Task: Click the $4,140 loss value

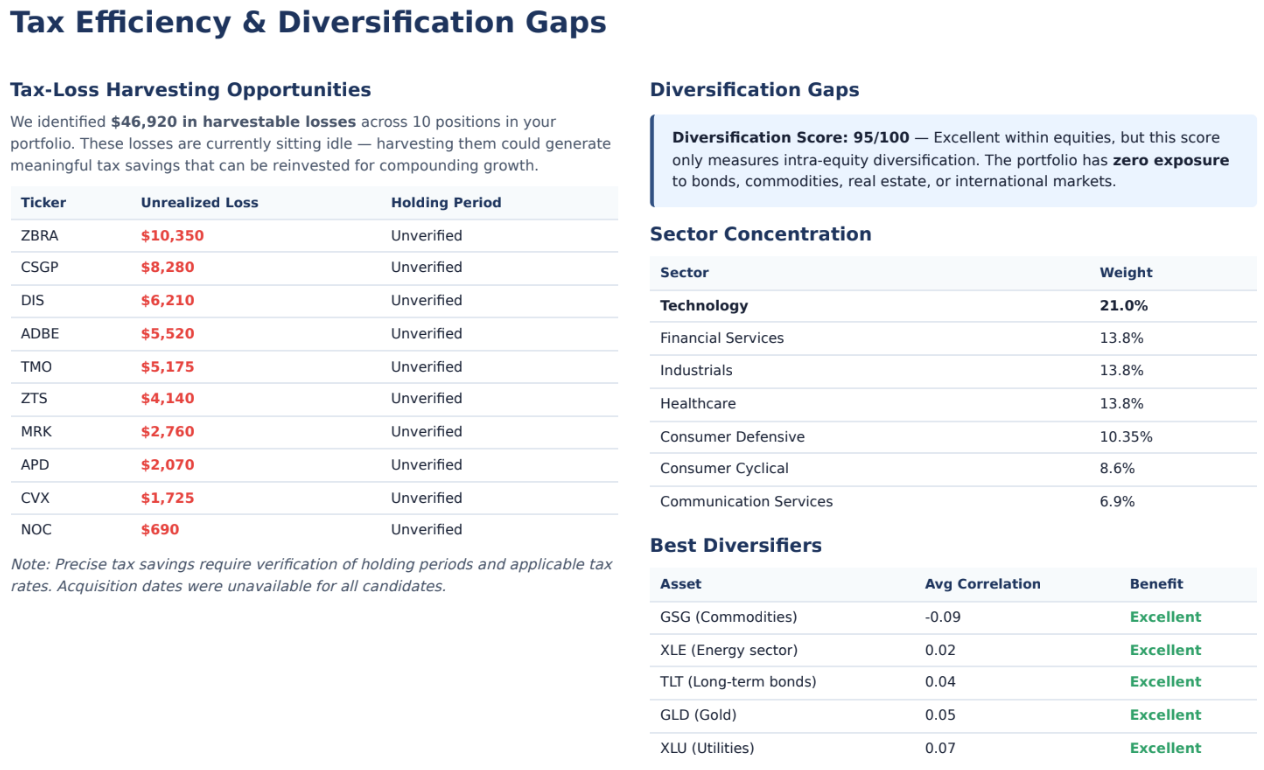Action: pyautogui.click(x=168, y=399)
